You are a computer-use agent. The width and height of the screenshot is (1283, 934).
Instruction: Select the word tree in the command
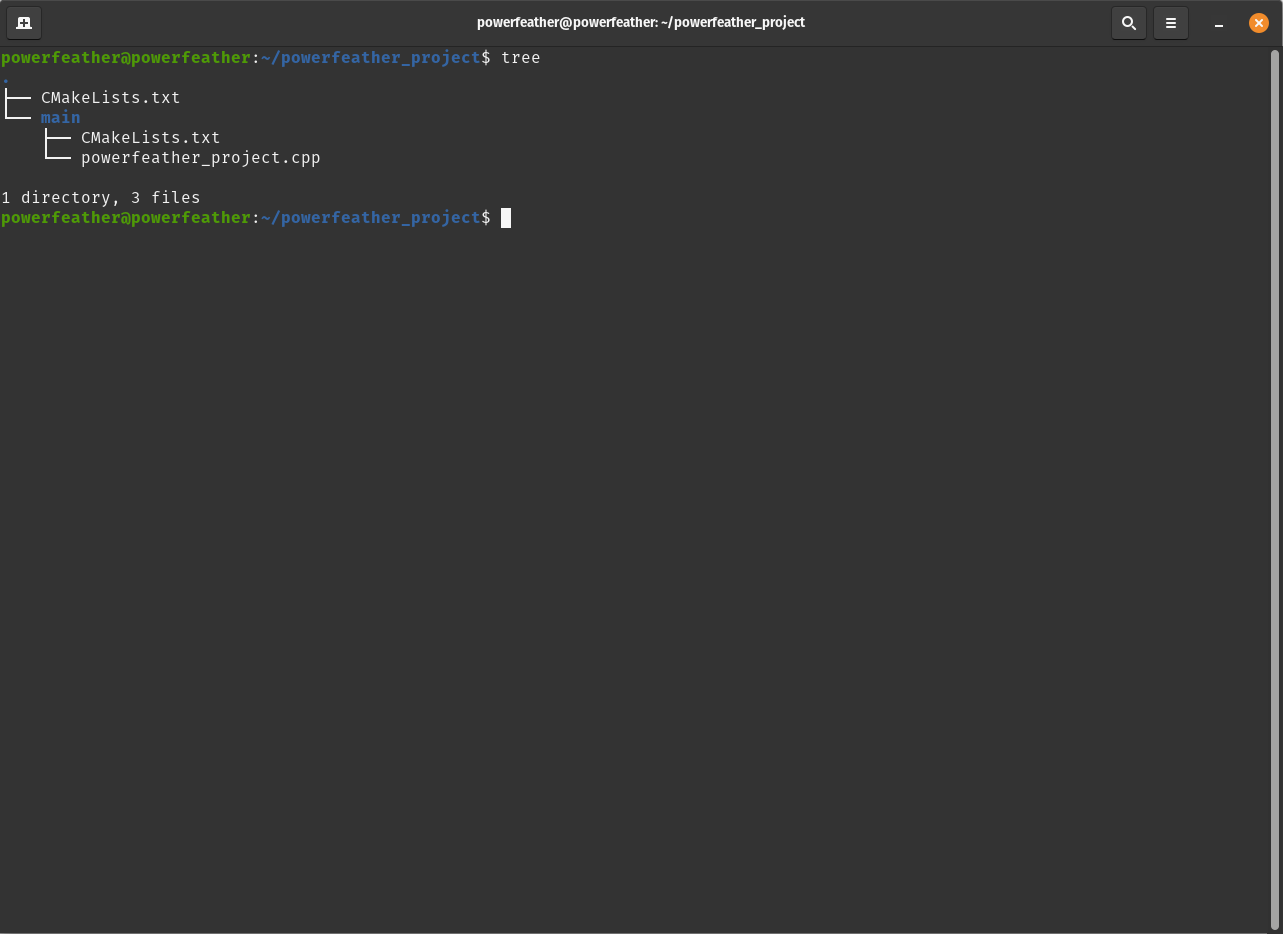coord(521,57)
